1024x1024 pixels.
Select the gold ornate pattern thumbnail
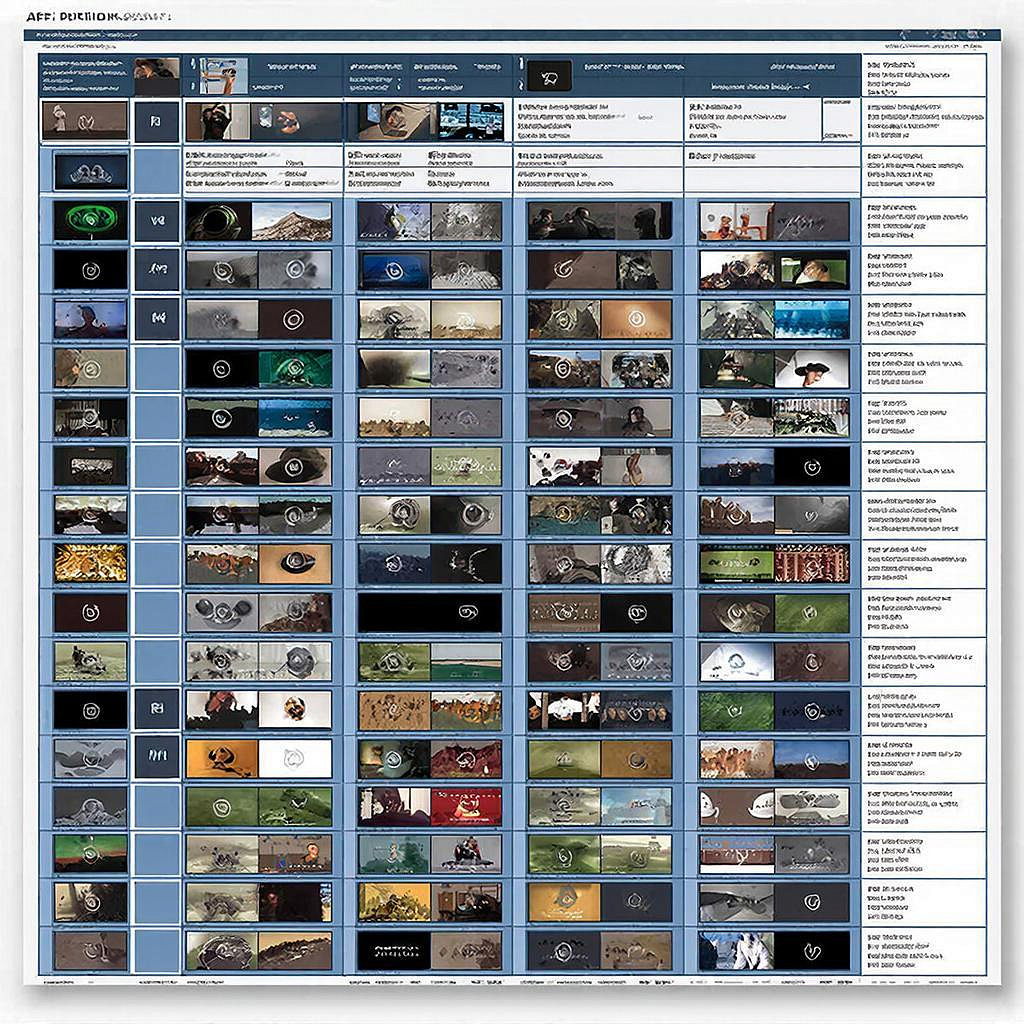pyautogui.click(x=91, y=563)
